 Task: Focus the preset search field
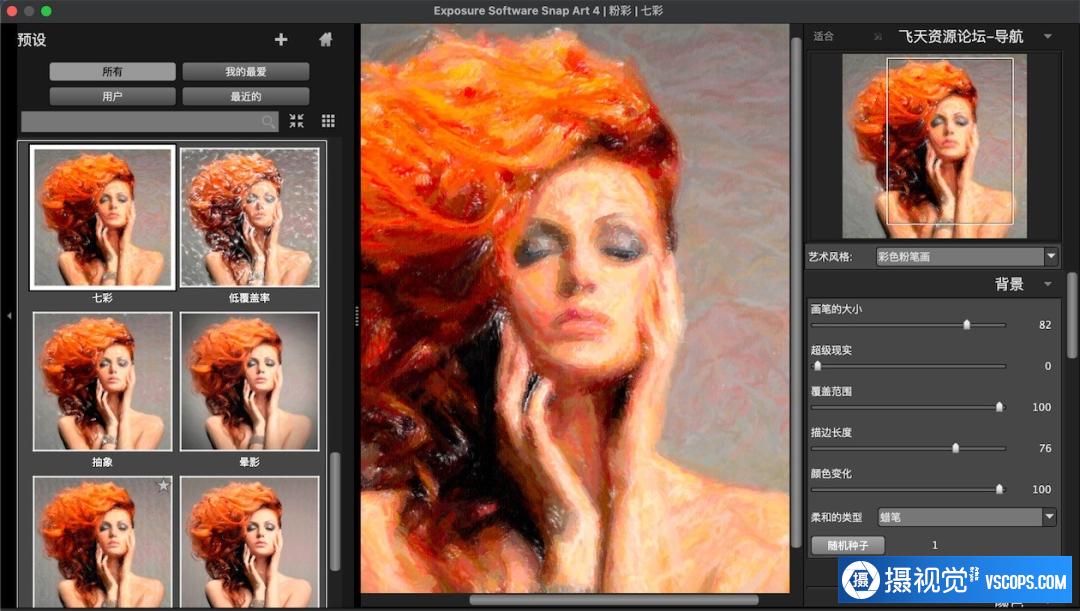point(149,122)
